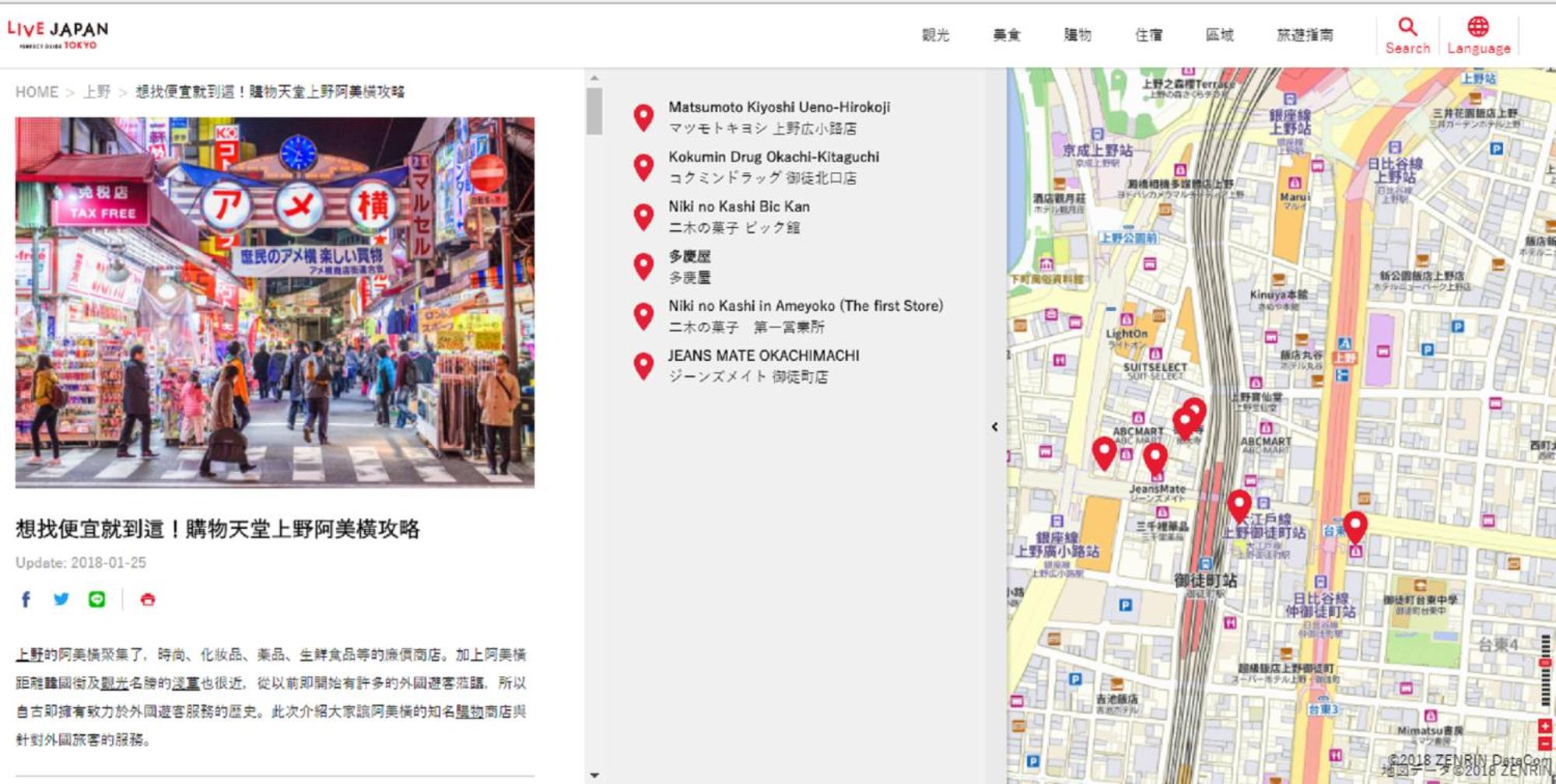Click コクミンドラッグ 御徒北口店 subtitle
The image size is (1556, 784).
pos(762,178)
